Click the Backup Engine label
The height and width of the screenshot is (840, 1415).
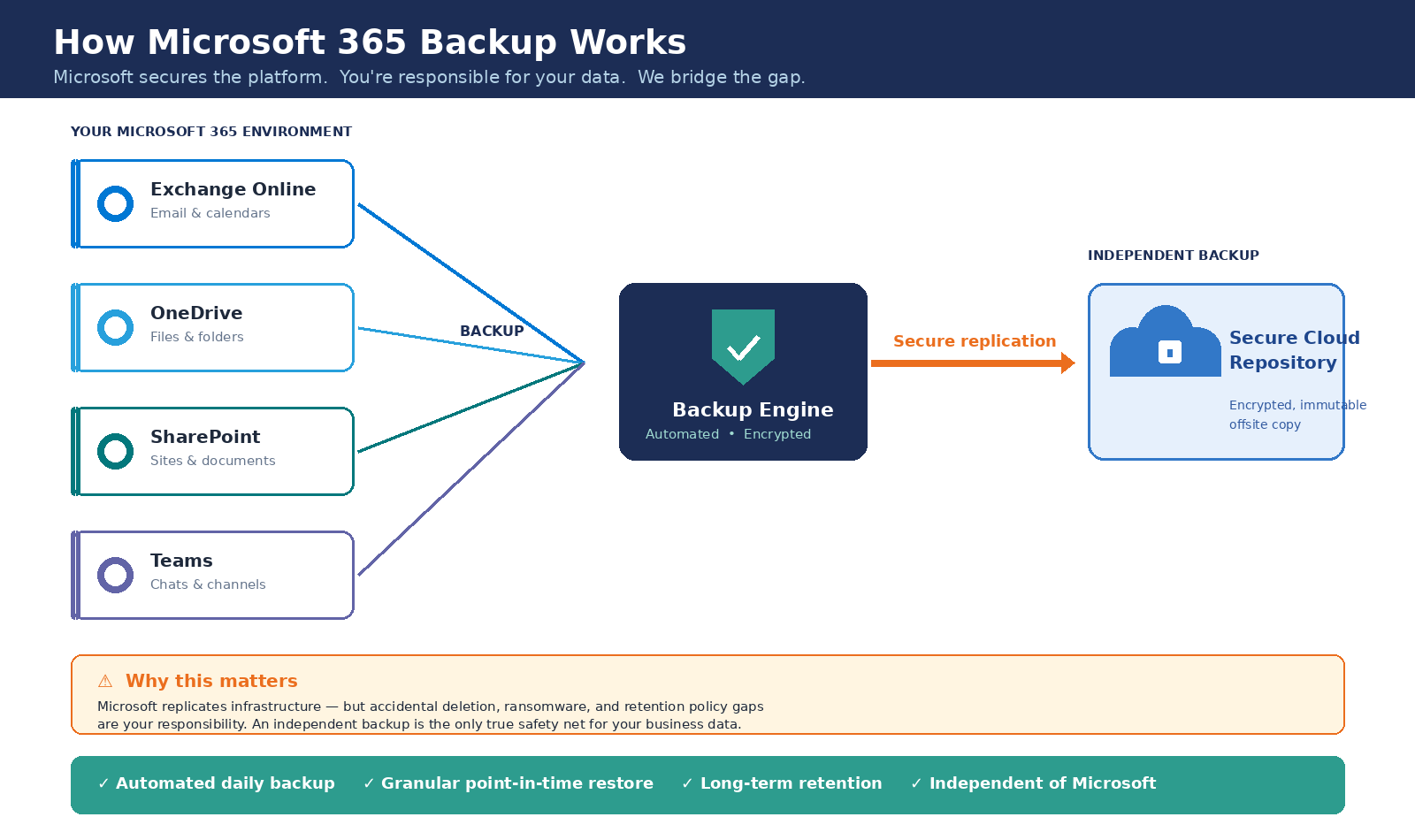(x=753, y=409)
